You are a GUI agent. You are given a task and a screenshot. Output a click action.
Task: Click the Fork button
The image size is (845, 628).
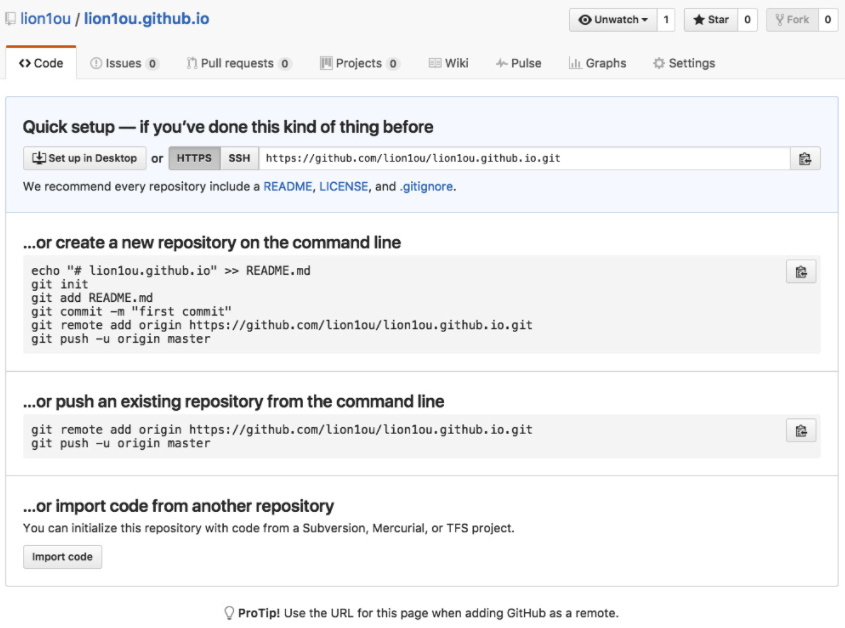(791, 19)
